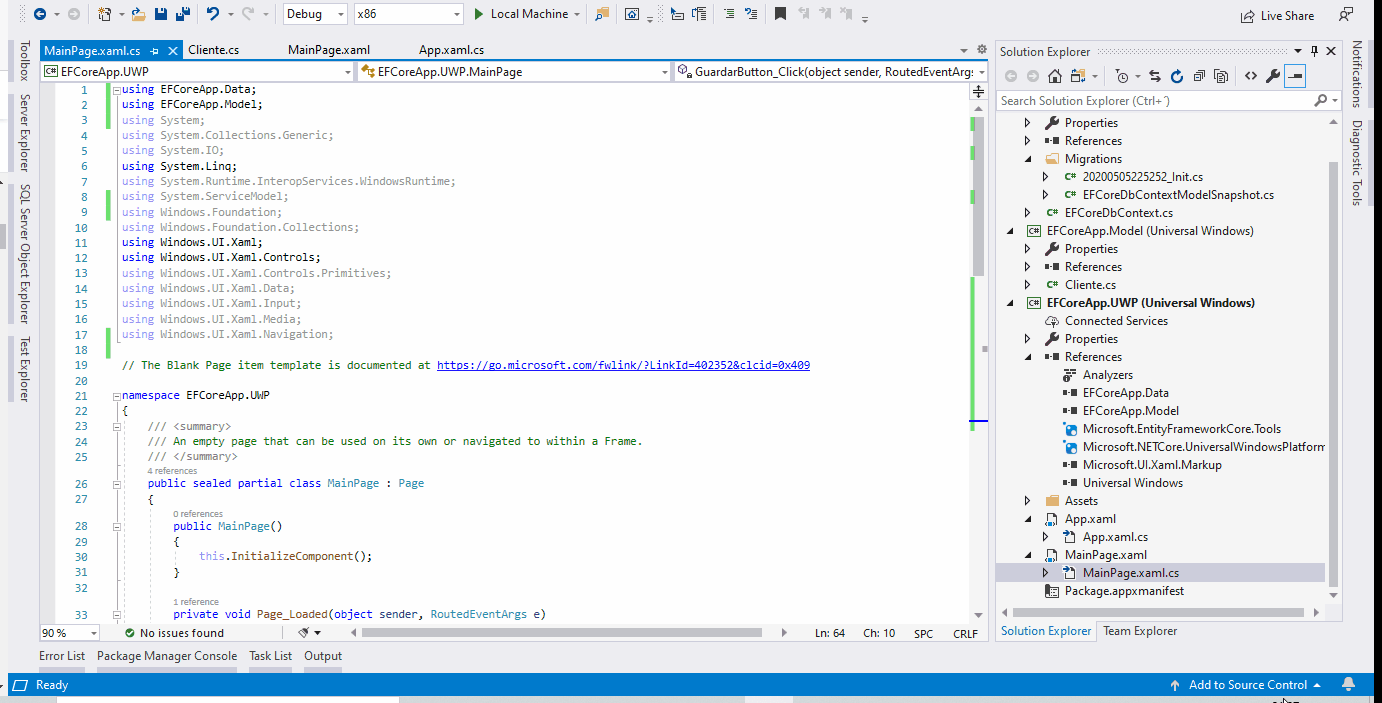Pin the Solution Explorer panel
Screen dimensions: 1382x703
[1313, 51]
